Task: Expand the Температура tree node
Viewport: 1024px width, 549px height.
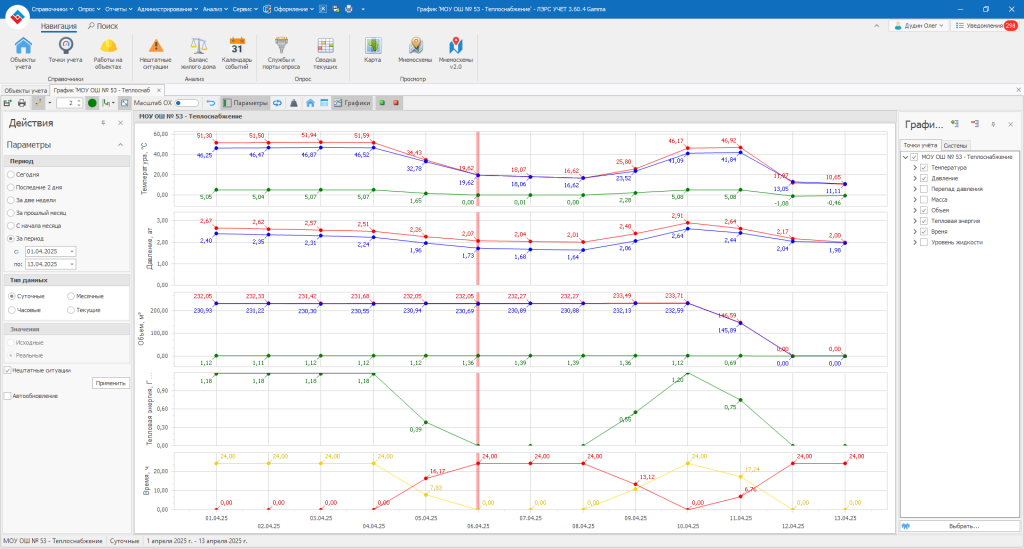Action: (914, 168)
